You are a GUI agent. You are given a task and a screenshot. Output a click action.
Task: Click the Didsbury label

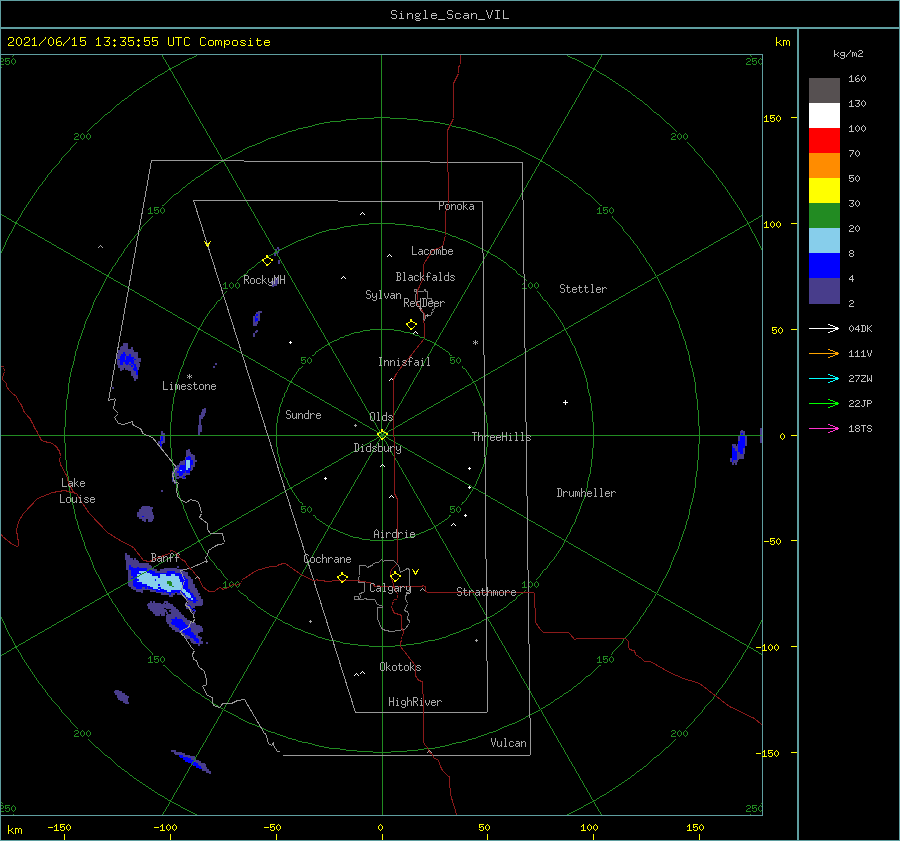377,448
